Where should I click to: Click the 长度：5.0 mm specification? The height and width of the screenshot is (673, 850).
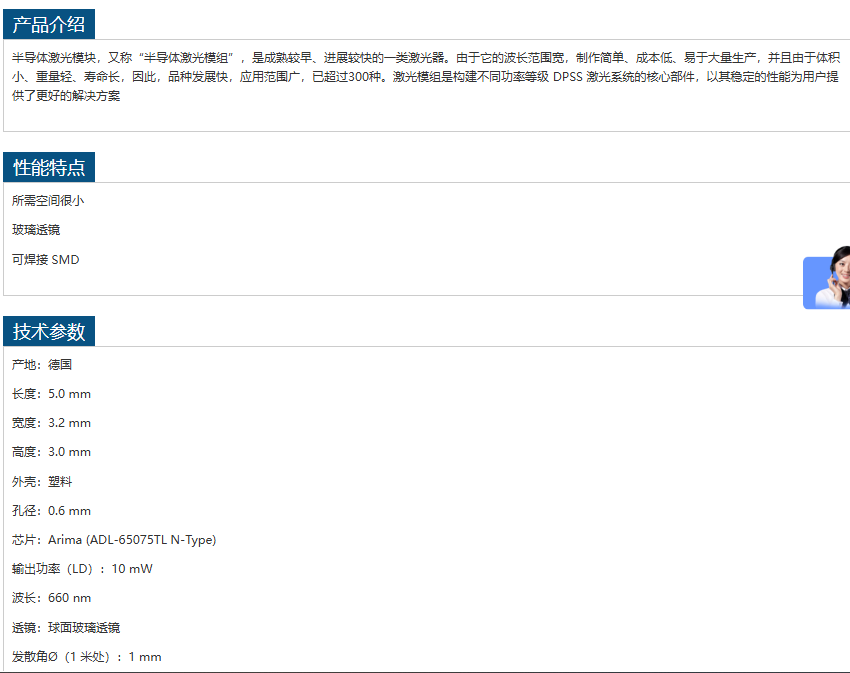tap(51, 394)
